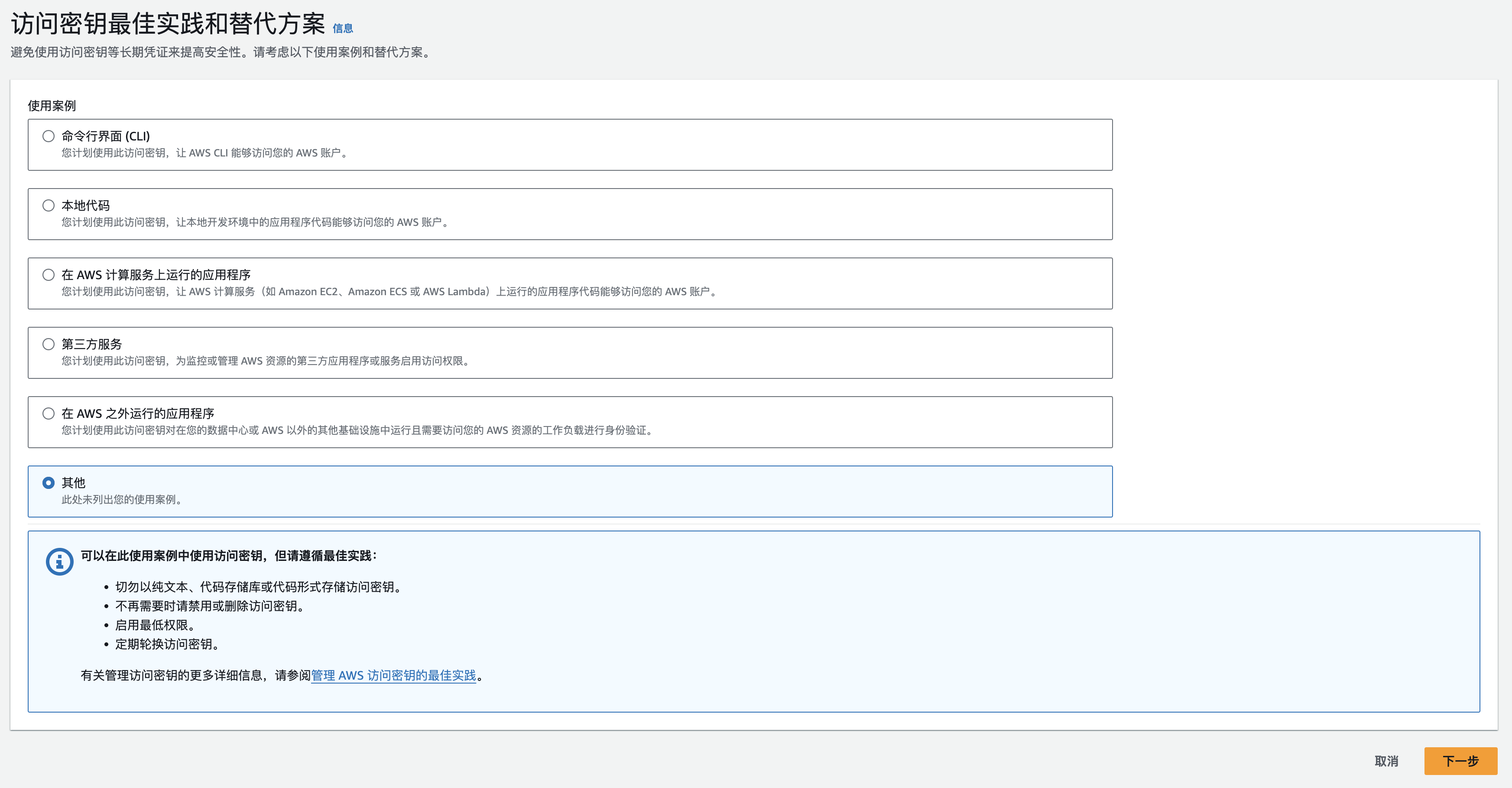Viewport: 1512px width, 788px height.
Task: Click description mentioning Amazon EC2 and Lambda
Action: pyautogui.click(x=390, y=291)
